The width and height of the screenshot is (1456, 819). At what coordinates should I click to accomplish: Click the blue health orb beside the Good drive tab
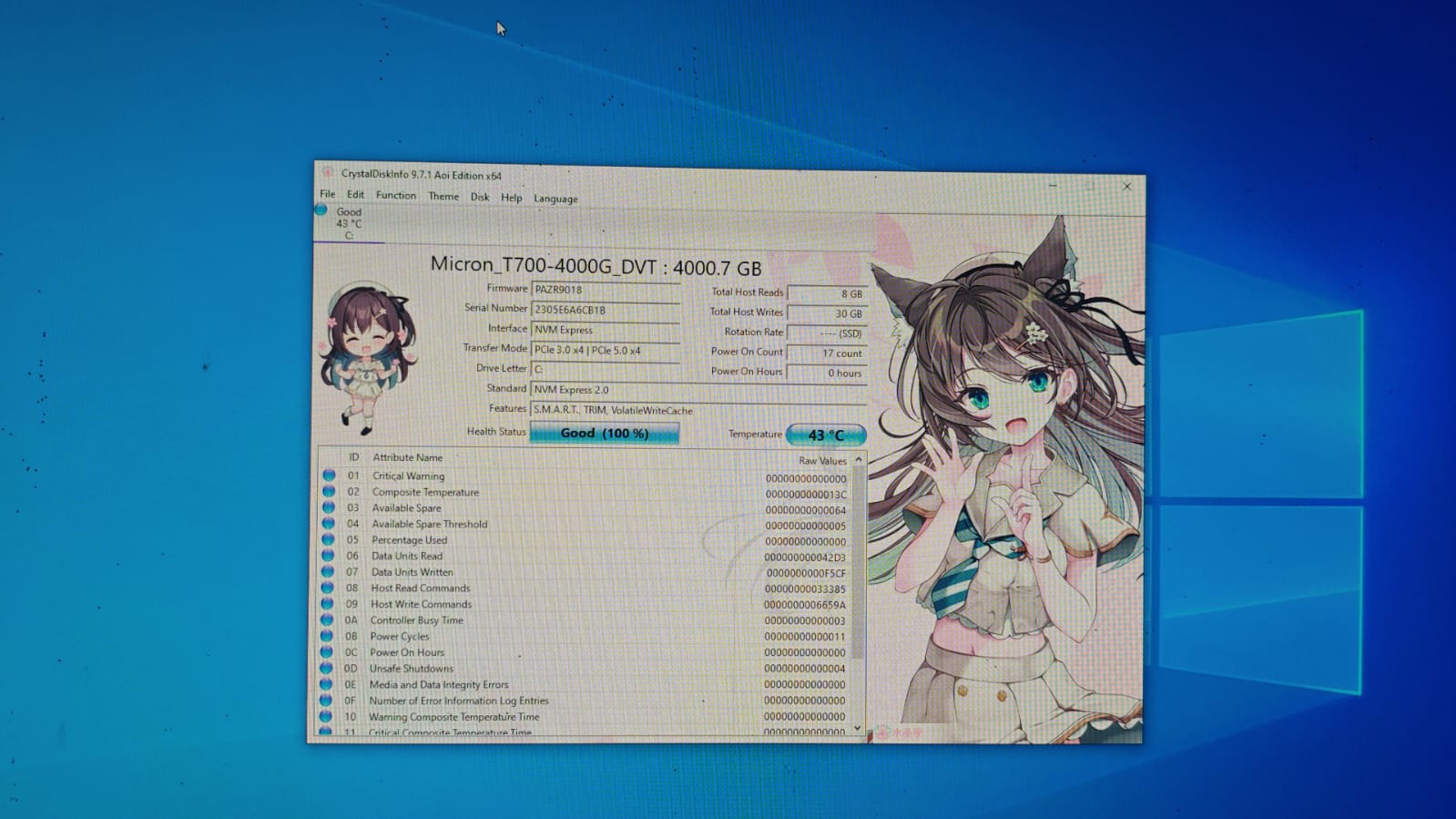point(321,210)
